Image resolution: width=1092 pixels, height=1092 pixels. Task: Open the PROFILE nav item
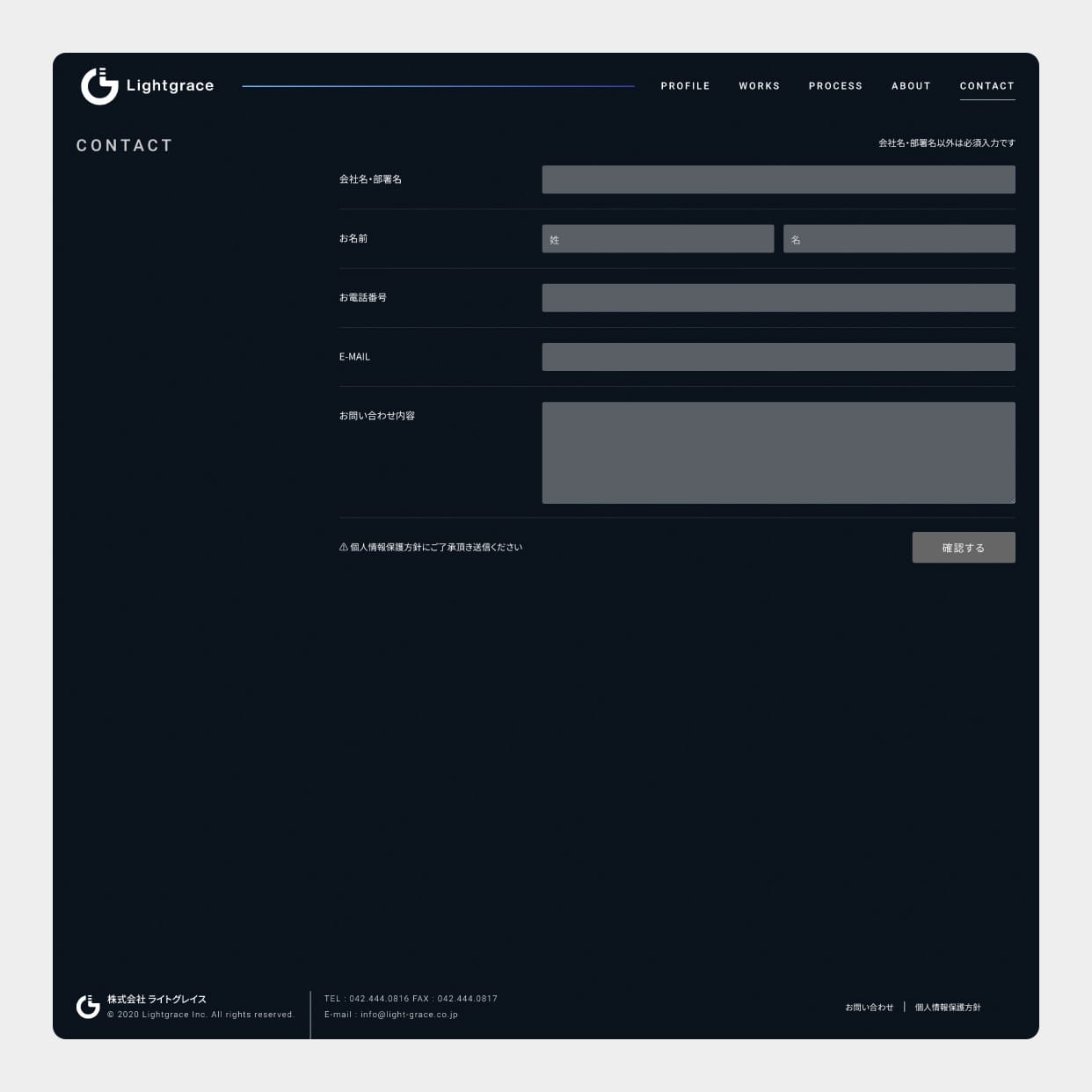(x=685, y=86)
